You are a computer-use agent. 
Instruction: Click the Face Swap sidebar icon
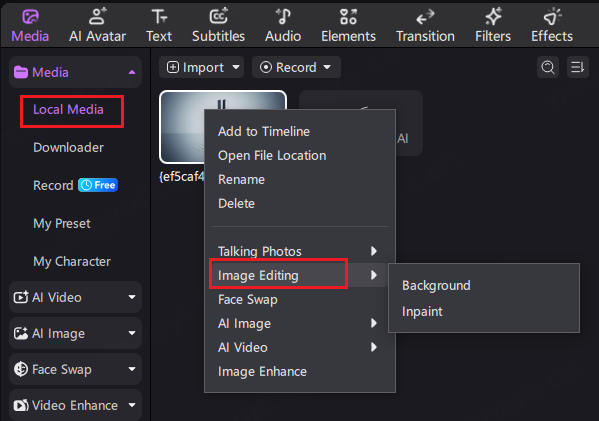click(21, 369)
